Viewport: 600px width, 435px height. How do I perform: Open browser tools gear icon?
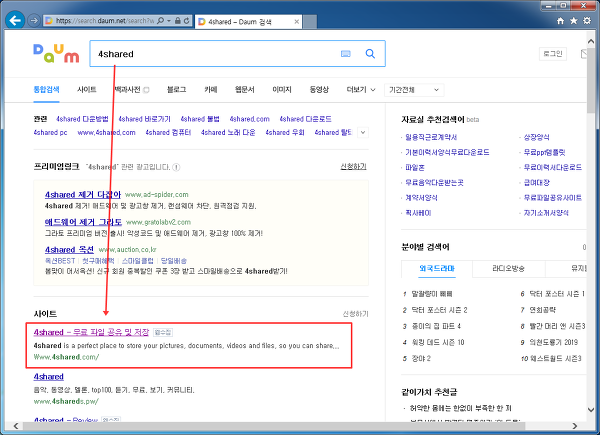[x=587, y=21]
